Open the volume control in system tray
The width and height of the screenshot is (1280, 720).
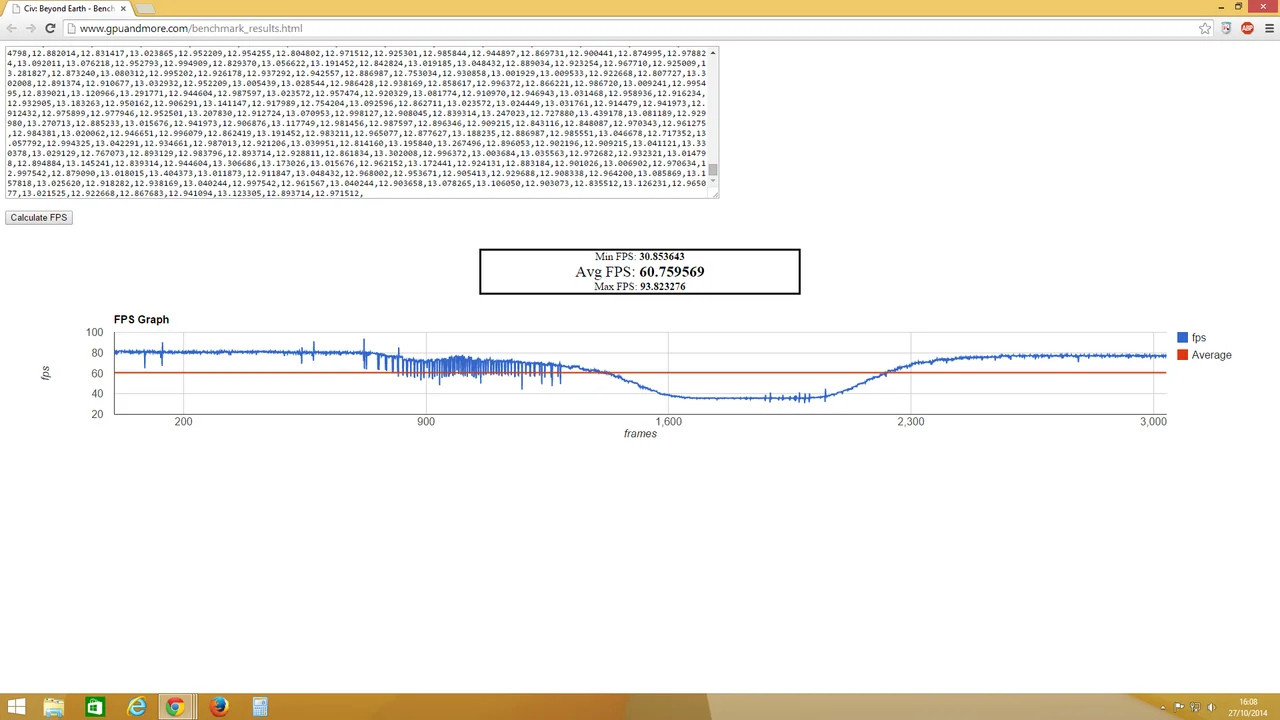(1212, 708)
